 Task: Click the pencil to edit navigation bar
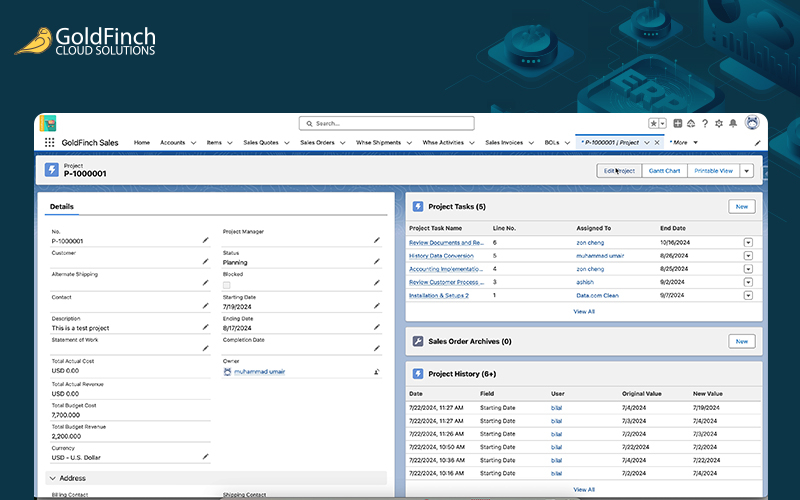757,143
